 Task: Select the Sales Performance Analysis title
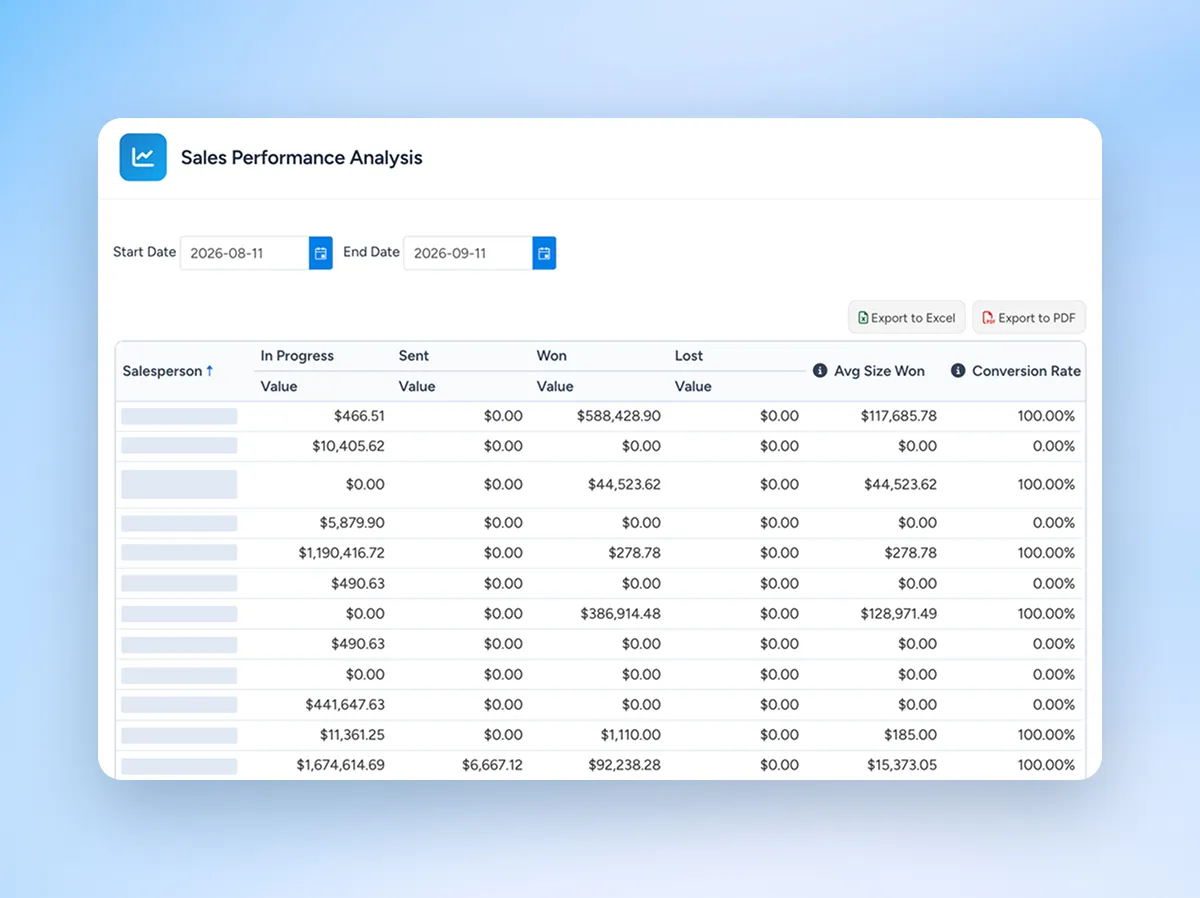(302, 158)
